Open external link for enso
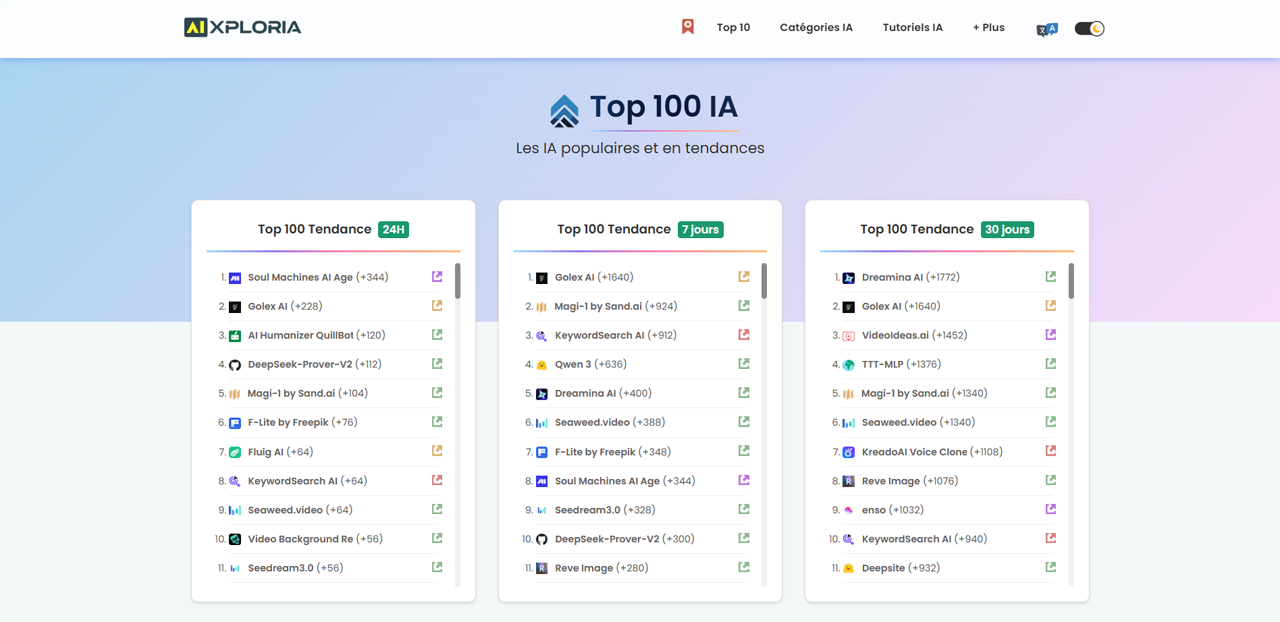The height and width of the screenshot is (622, 1280). point(1051,509)
